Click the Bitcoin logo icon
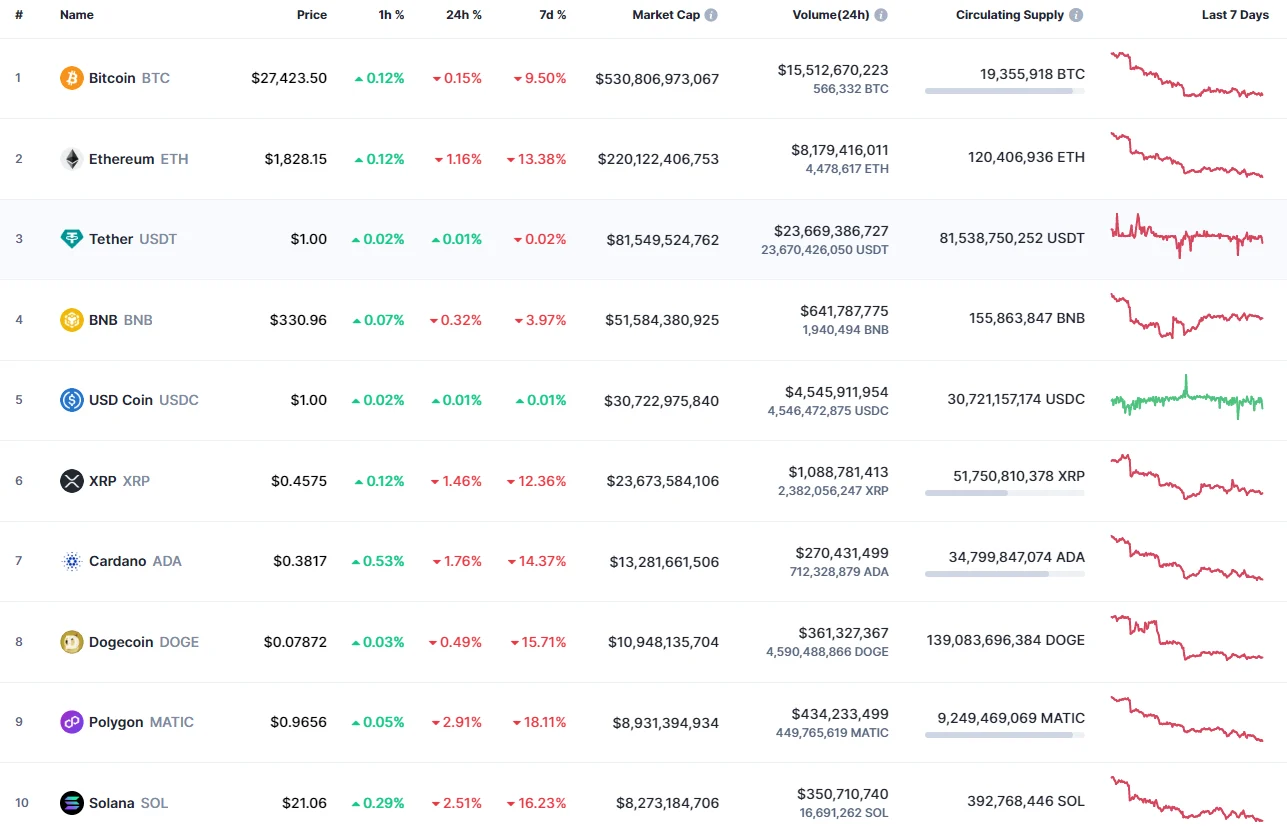The image size is (1287, 840). point(70,77)
